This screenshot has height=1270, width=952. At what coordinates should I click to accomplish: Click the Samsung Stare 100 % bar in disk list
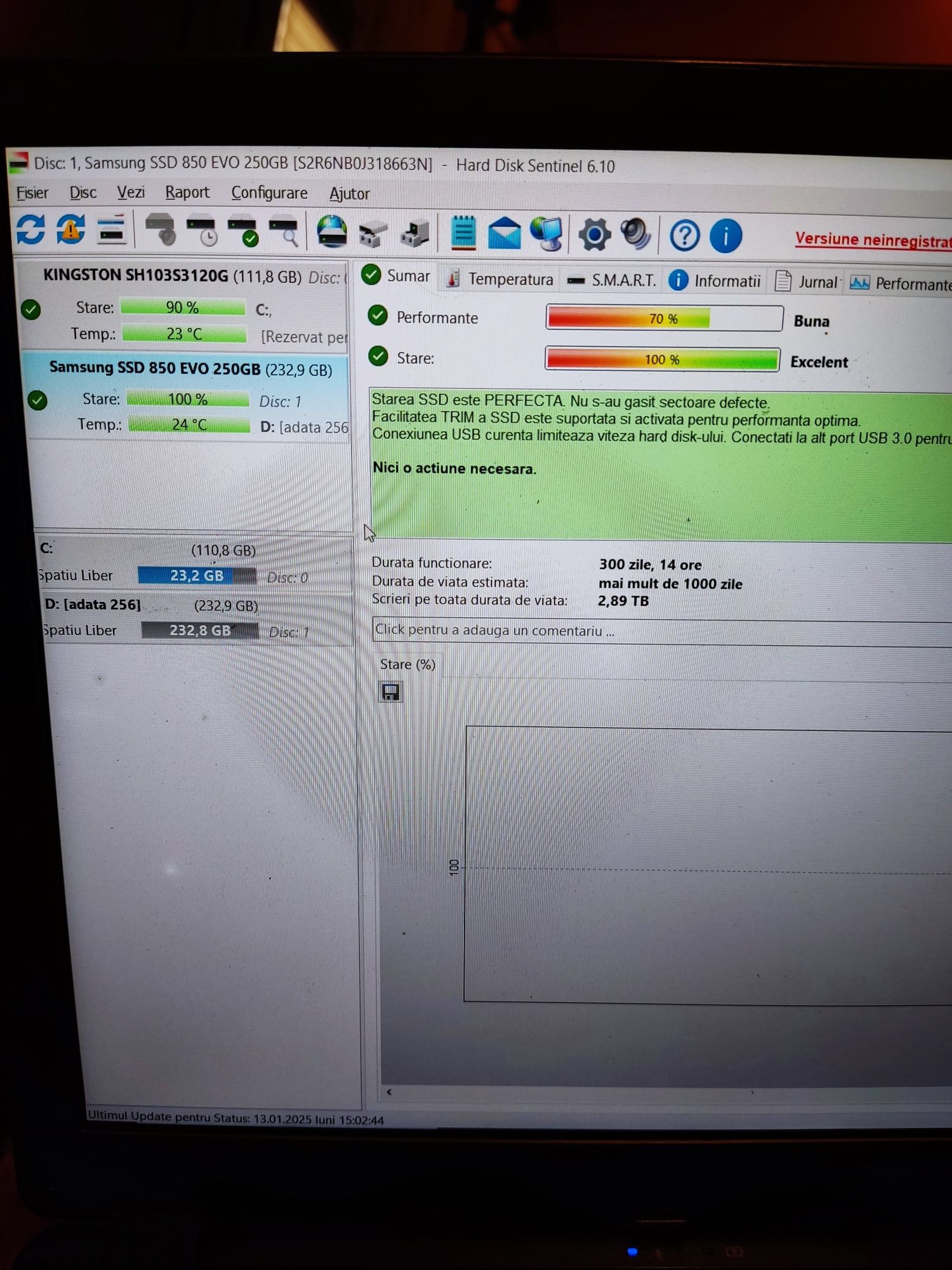coord(188,399)
